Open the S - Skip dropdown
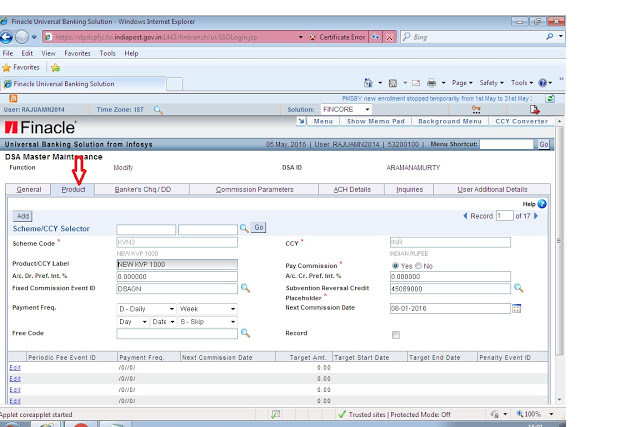This screenshot has height=427, width=640. [x=208, y=322]
